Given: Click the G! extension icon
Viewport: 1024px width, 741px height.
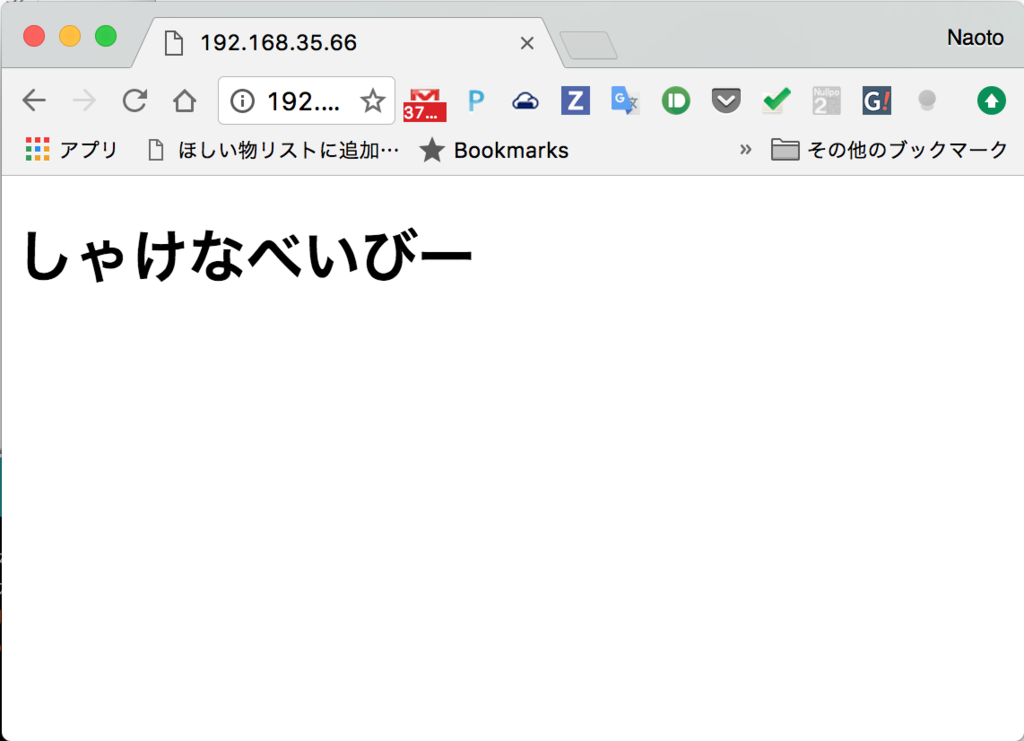Looking at the screenshot, I should [x=876, y=101].
